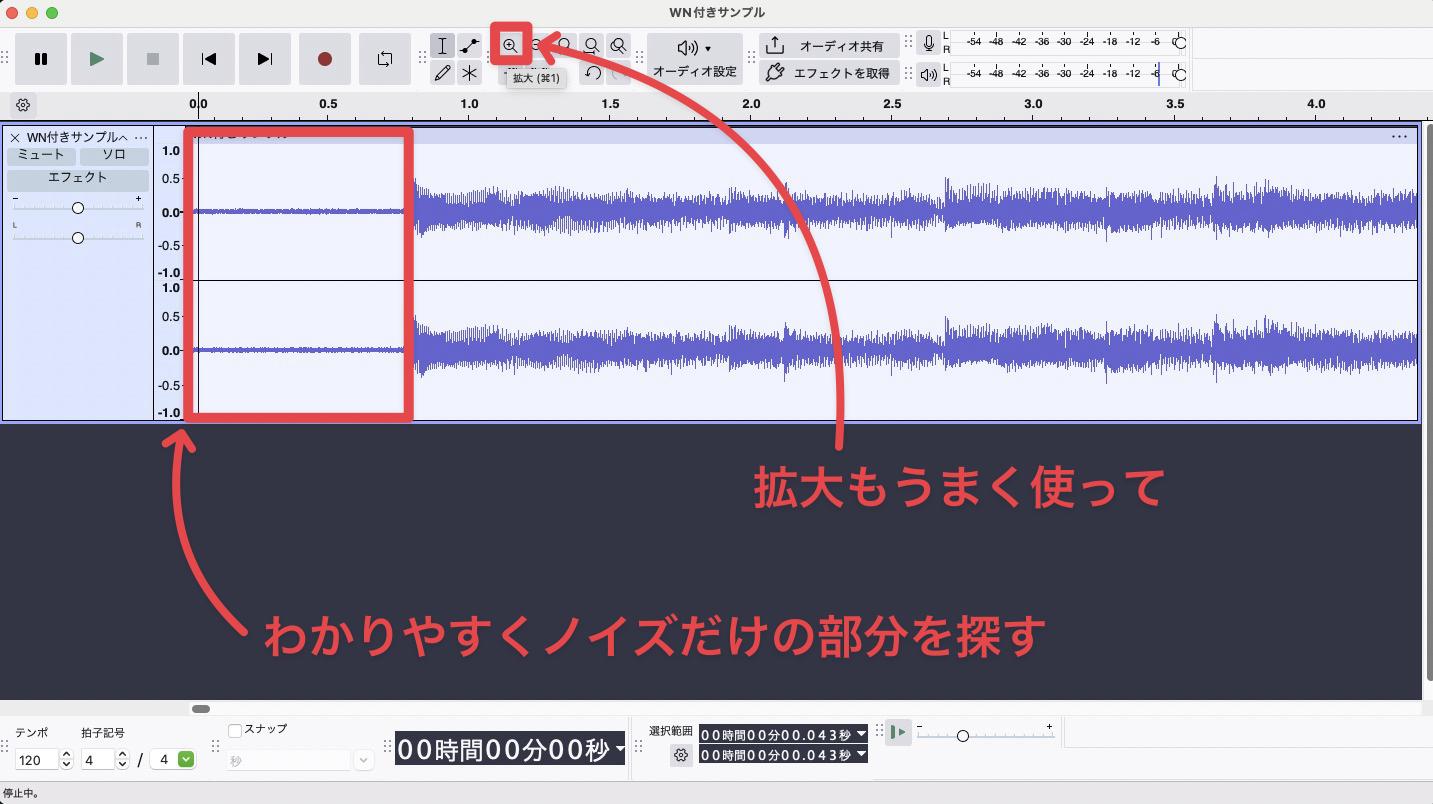Click the horizontal scrollbar below the waveform
The height and width of the screenshot is (804, 1433).
[x=201, y=708]
